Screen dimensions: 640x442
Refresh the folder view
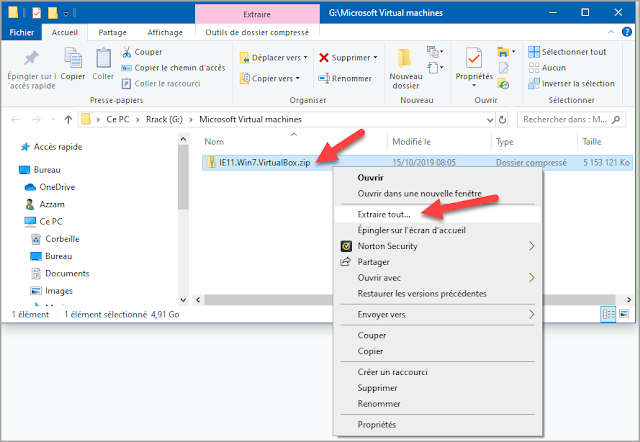coord(502,120)
